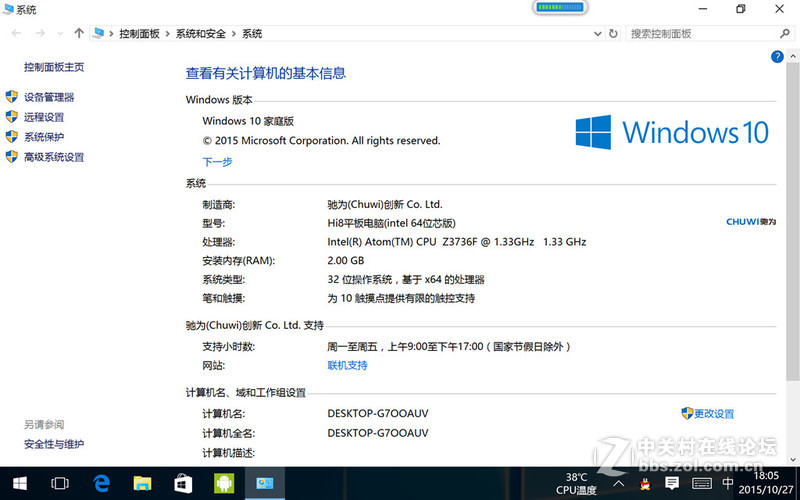Open the Windows Start menu
Image resolution: width=800 pixels, height=500 pixels.
[20, 483]
